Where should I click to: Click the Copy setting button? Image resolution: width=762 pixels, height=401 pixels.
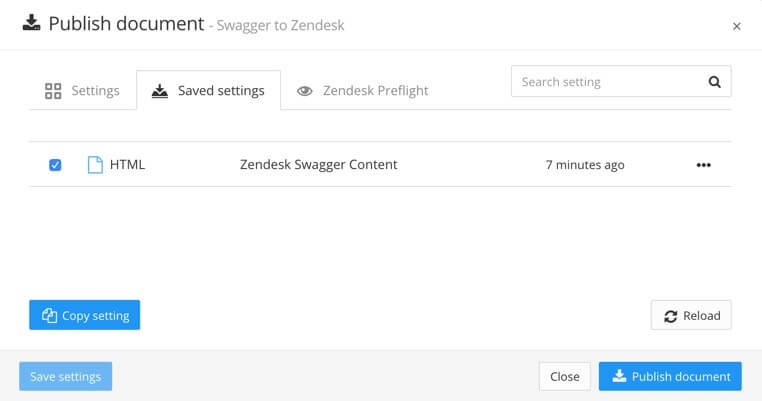point(85,315)
